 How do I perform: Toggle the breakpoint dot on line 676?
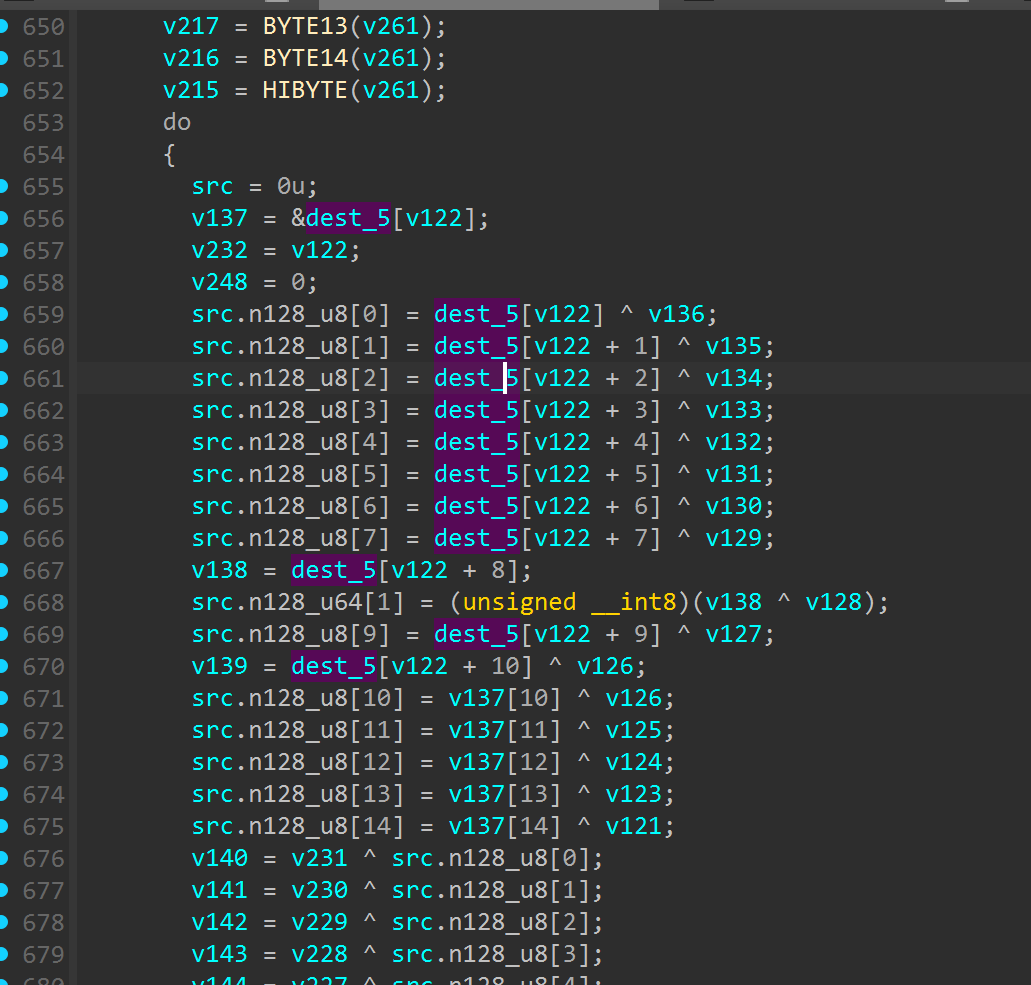(x=3, y=858)
